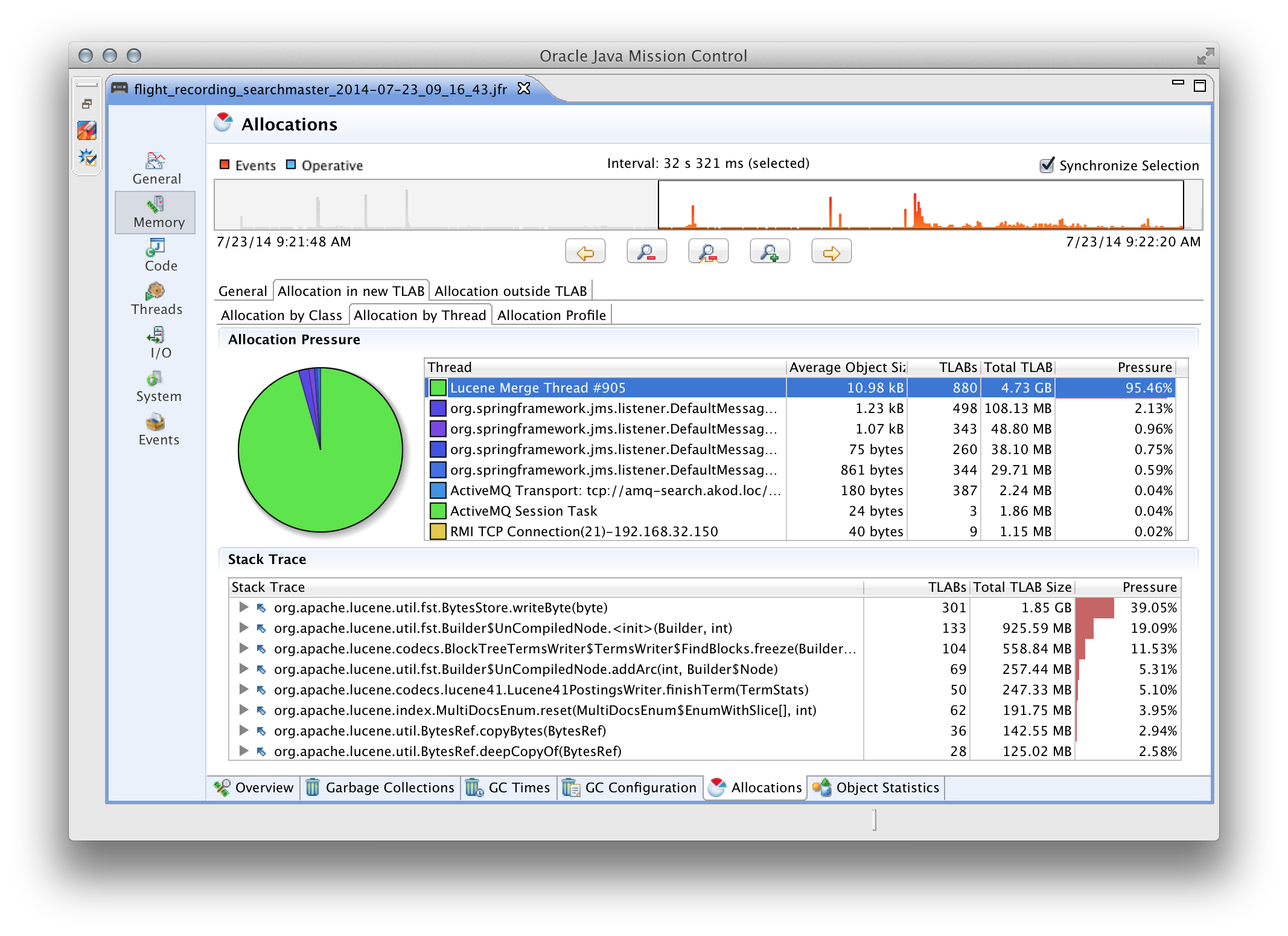Viewport: 1288px width, 936px height.
Task: Sort thread table by Pressure column header
Action: pyautogui.click(x=1115, y=367)
